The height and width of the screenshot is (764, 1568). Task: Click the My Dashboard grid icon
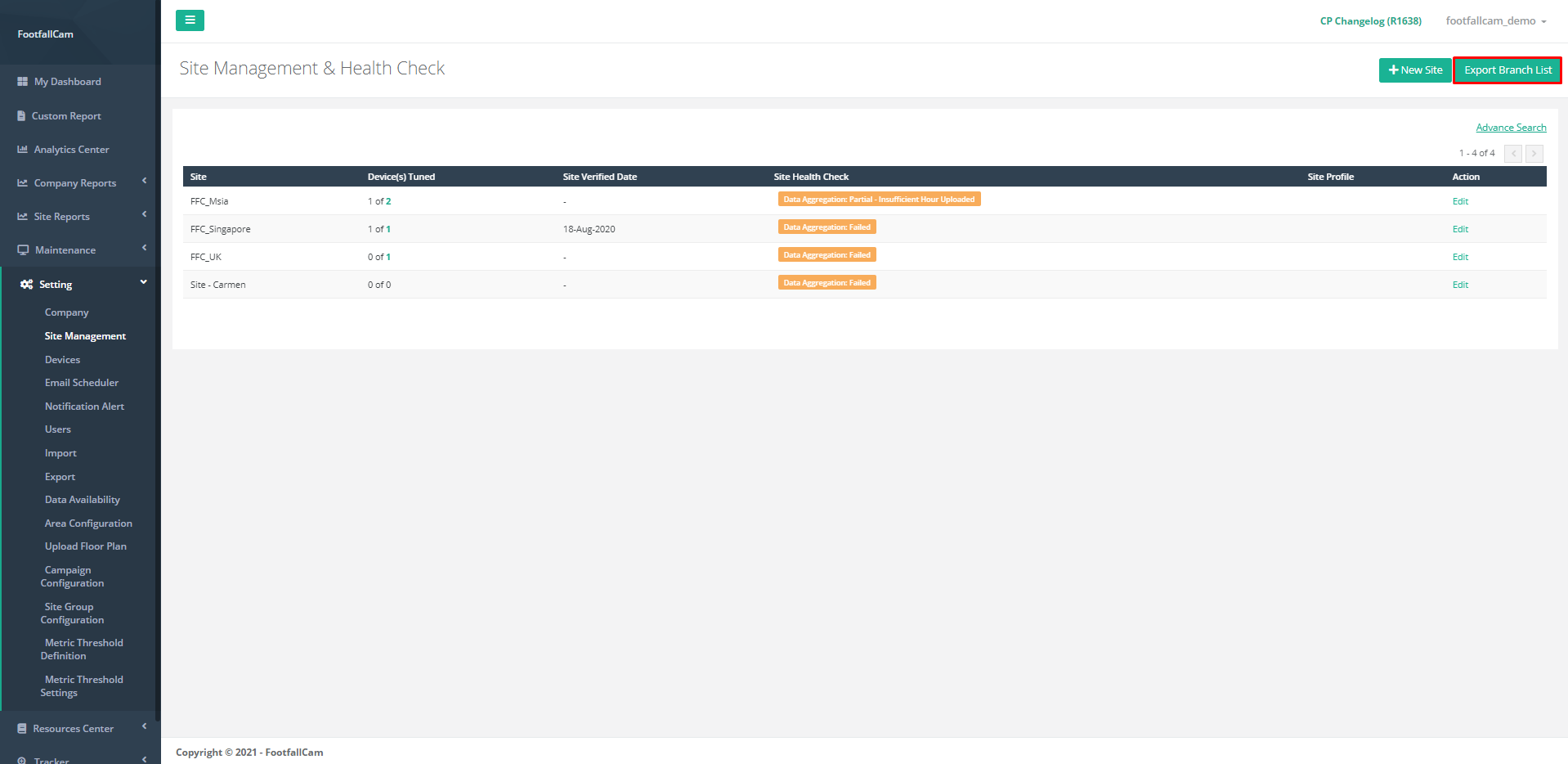pyautogui.click(x=23, y=82)
